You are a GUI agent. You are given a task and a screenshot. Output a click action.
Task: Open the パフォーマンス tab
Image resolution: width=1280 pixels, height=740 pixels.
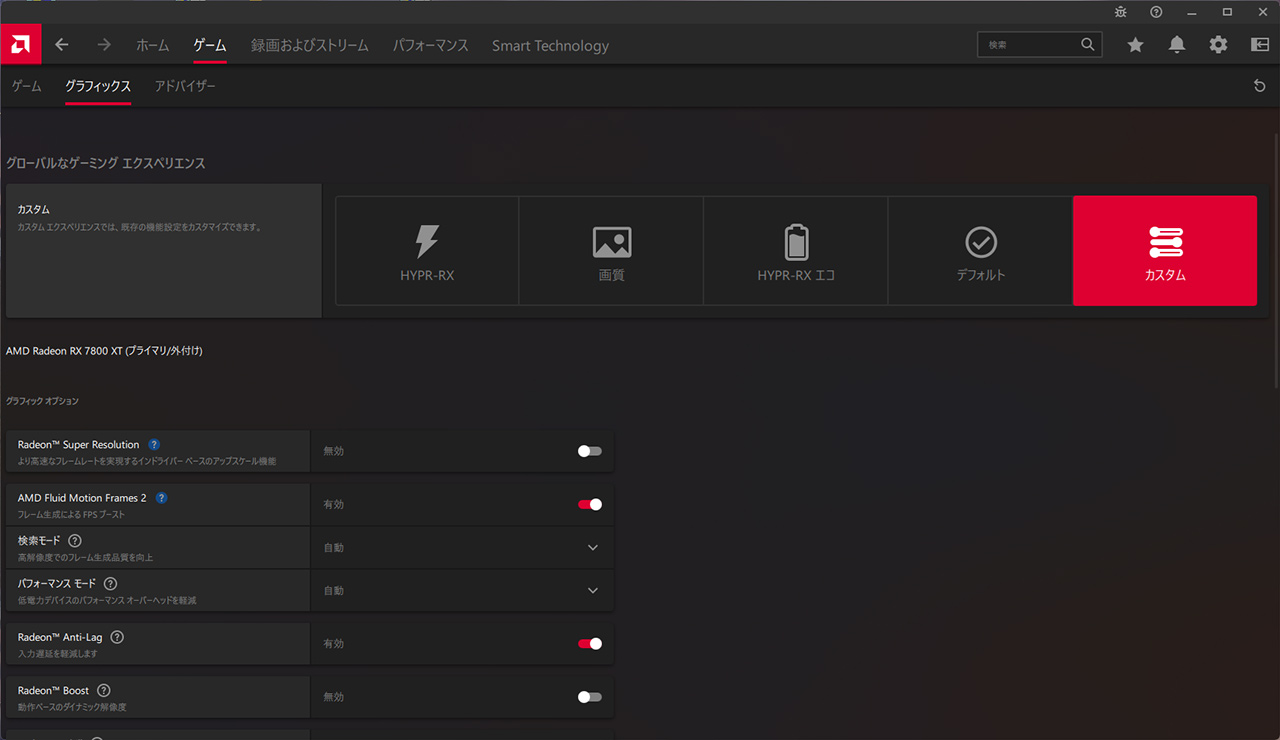(x=431, y=45)
